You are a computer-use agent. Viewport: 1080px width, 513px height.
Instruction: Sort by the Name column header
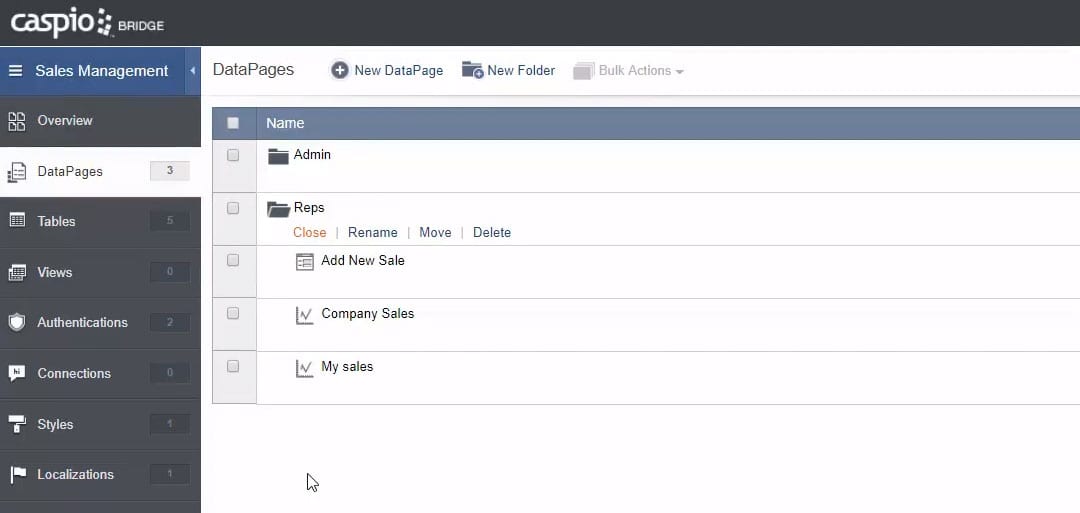(x=285, y=123)
